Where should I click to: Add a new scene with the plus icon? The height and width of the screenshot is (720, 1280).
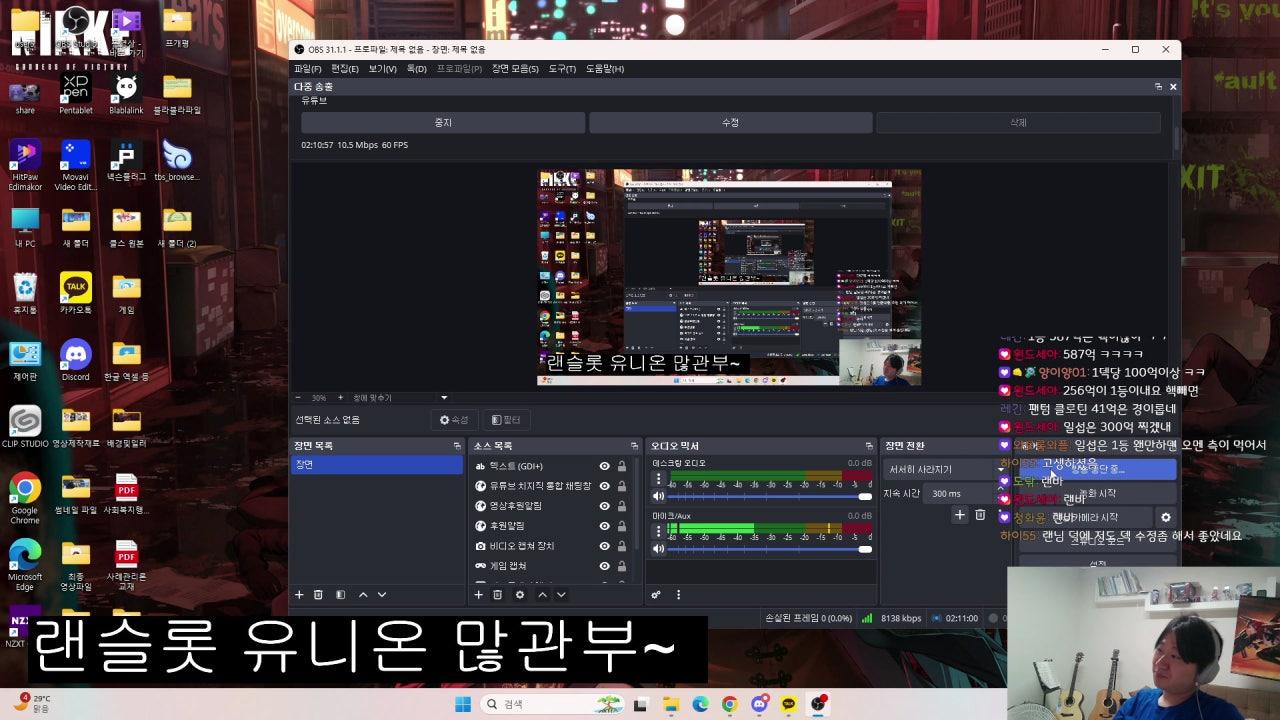click(x=298, y=595)
